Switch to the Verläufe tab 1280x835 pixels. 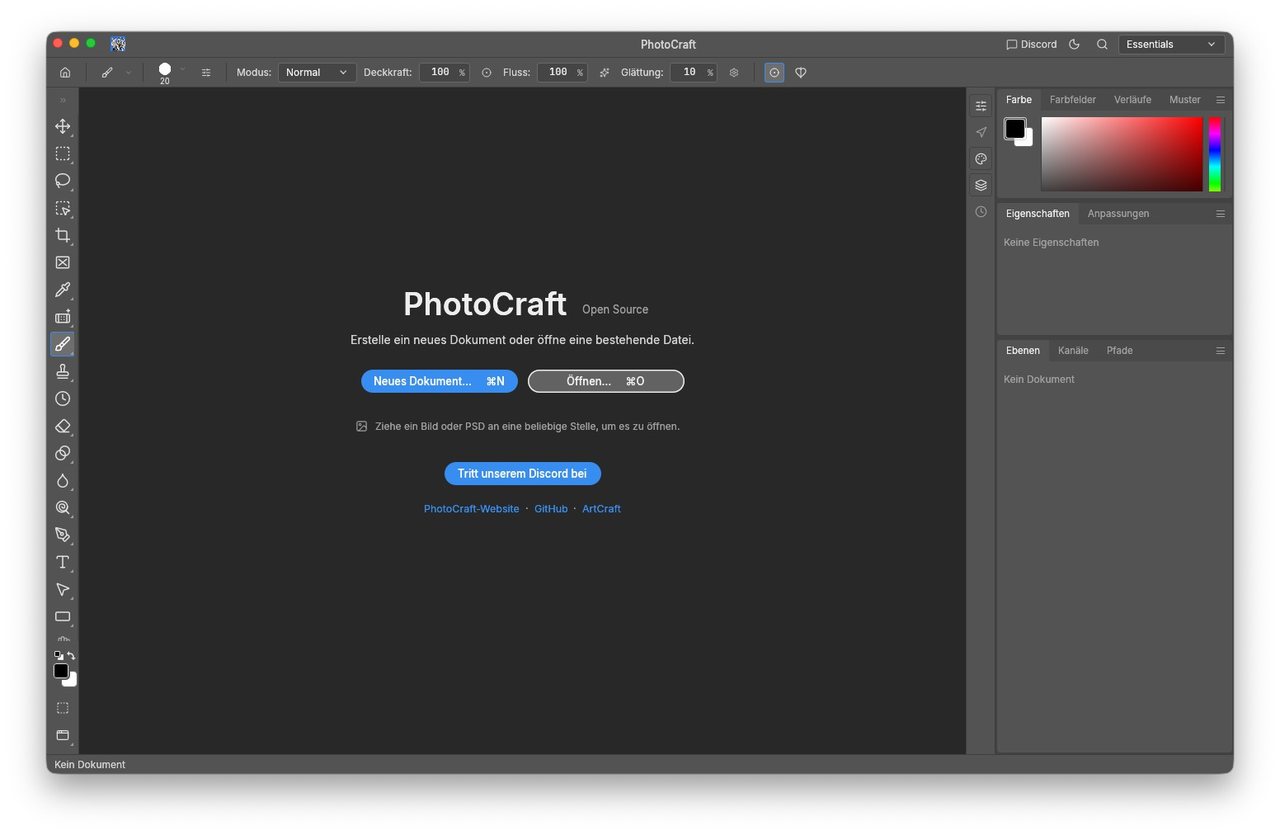tap(1132, 100)
